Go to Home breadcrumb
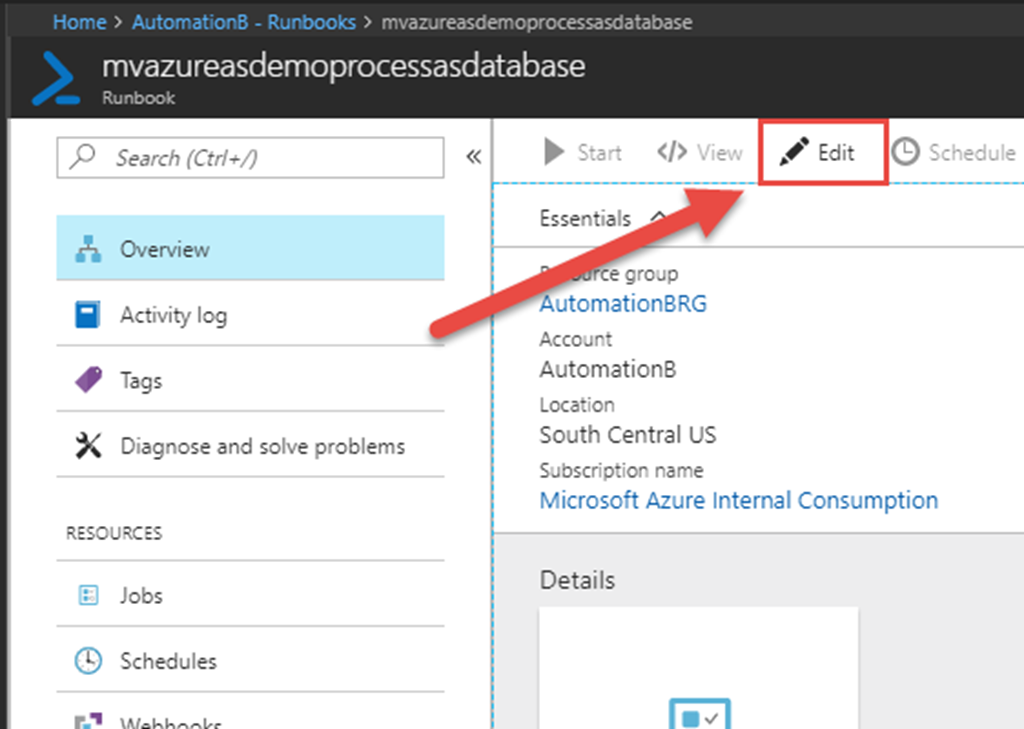 point(79,21)
